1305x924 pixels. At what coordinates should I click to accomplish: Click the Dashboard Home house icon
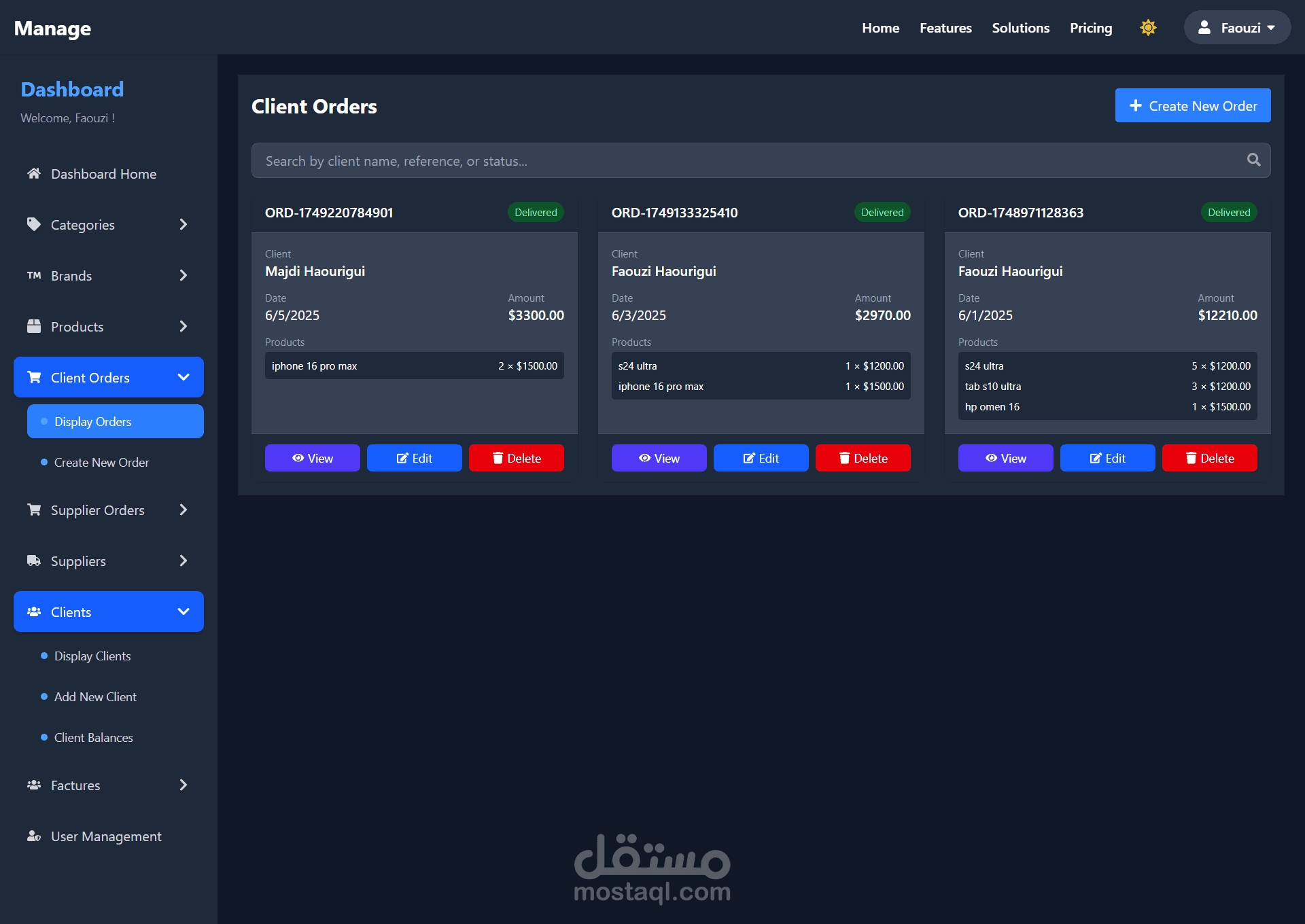[34, 174]
